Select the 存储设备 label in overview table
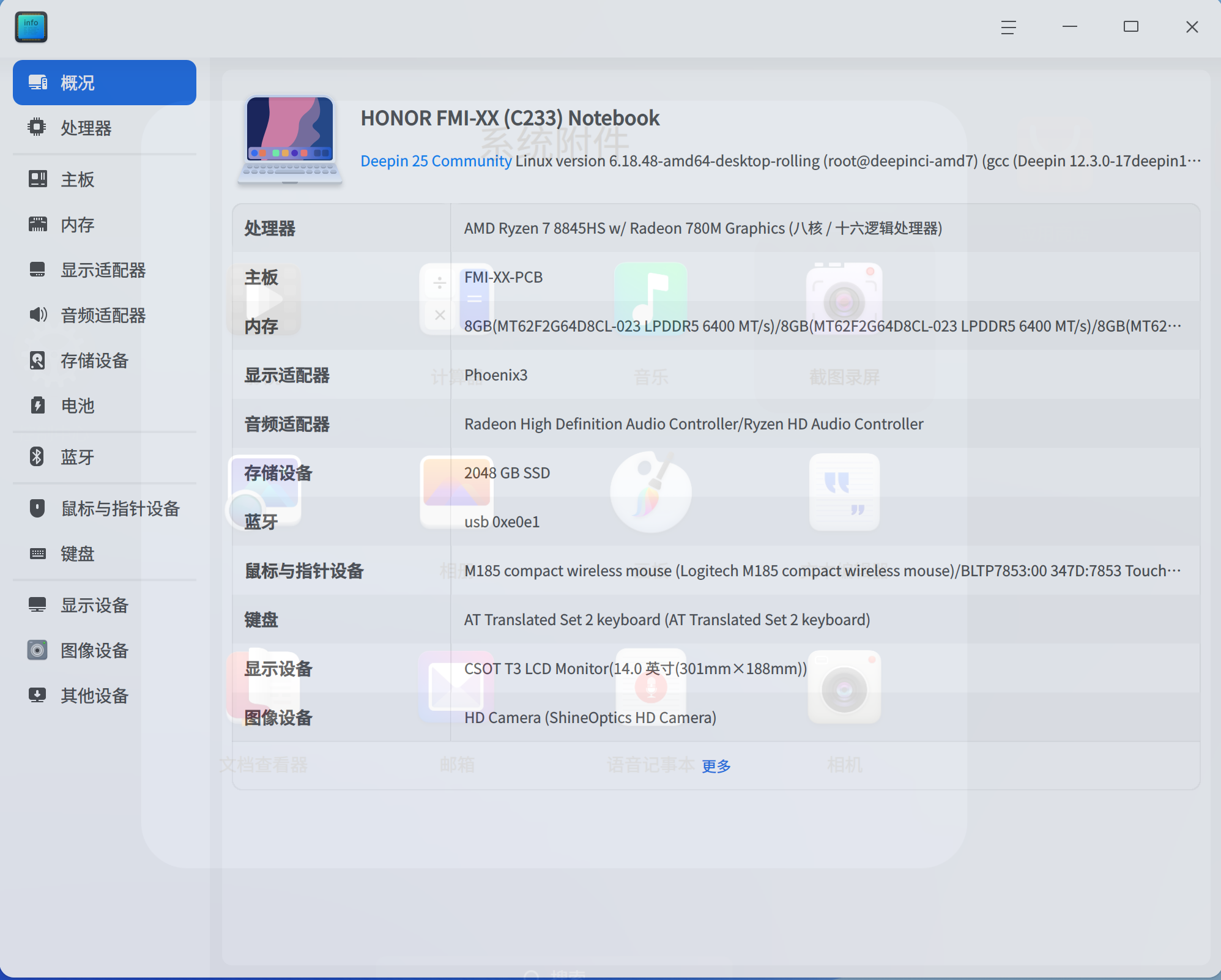This screenshot has height=980, width=1221. click(x=278, y=473)
